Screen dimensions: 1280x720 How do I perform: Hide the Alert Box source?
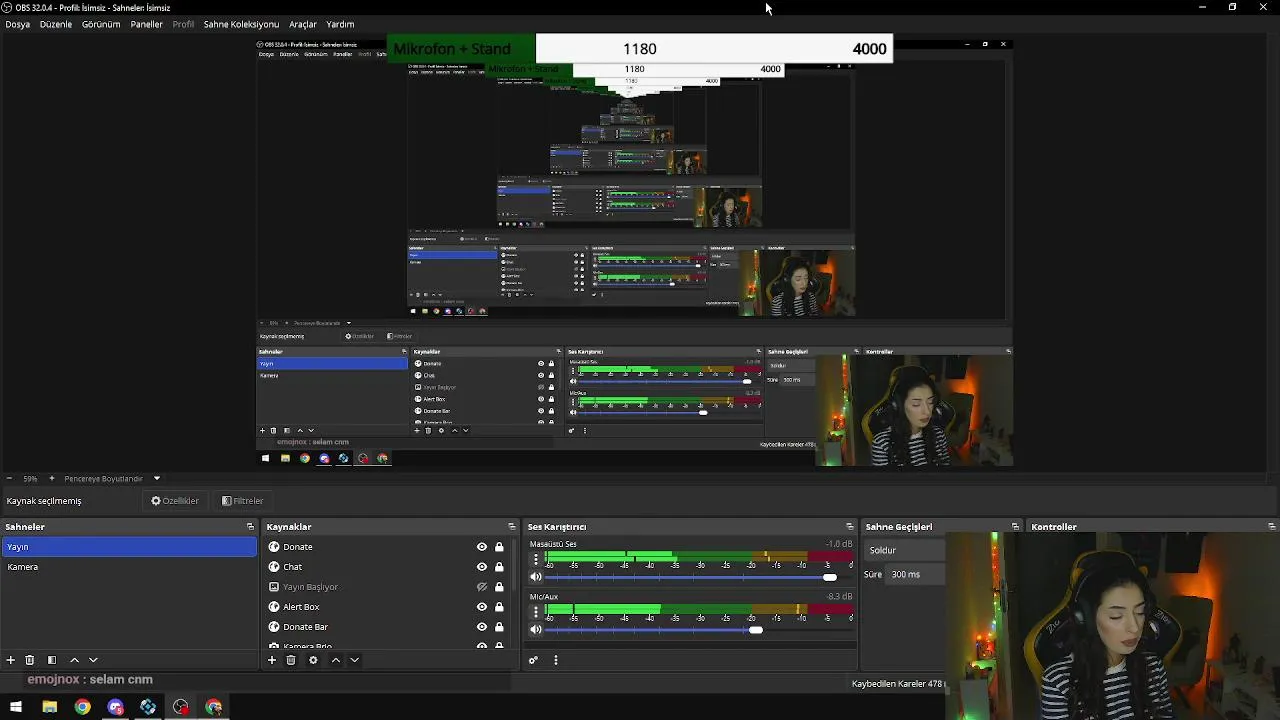(x=482, y=607)
